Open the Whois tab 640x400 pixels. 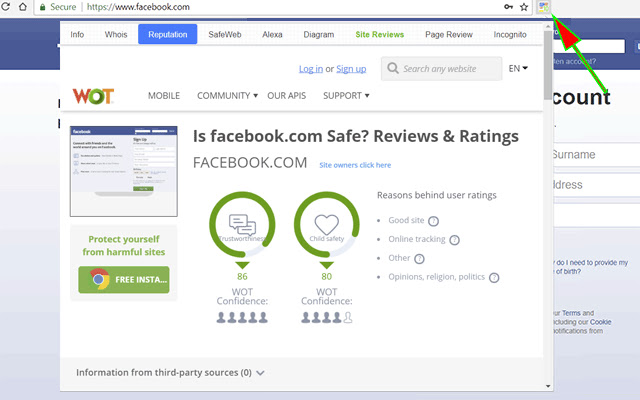coord(116,35)
